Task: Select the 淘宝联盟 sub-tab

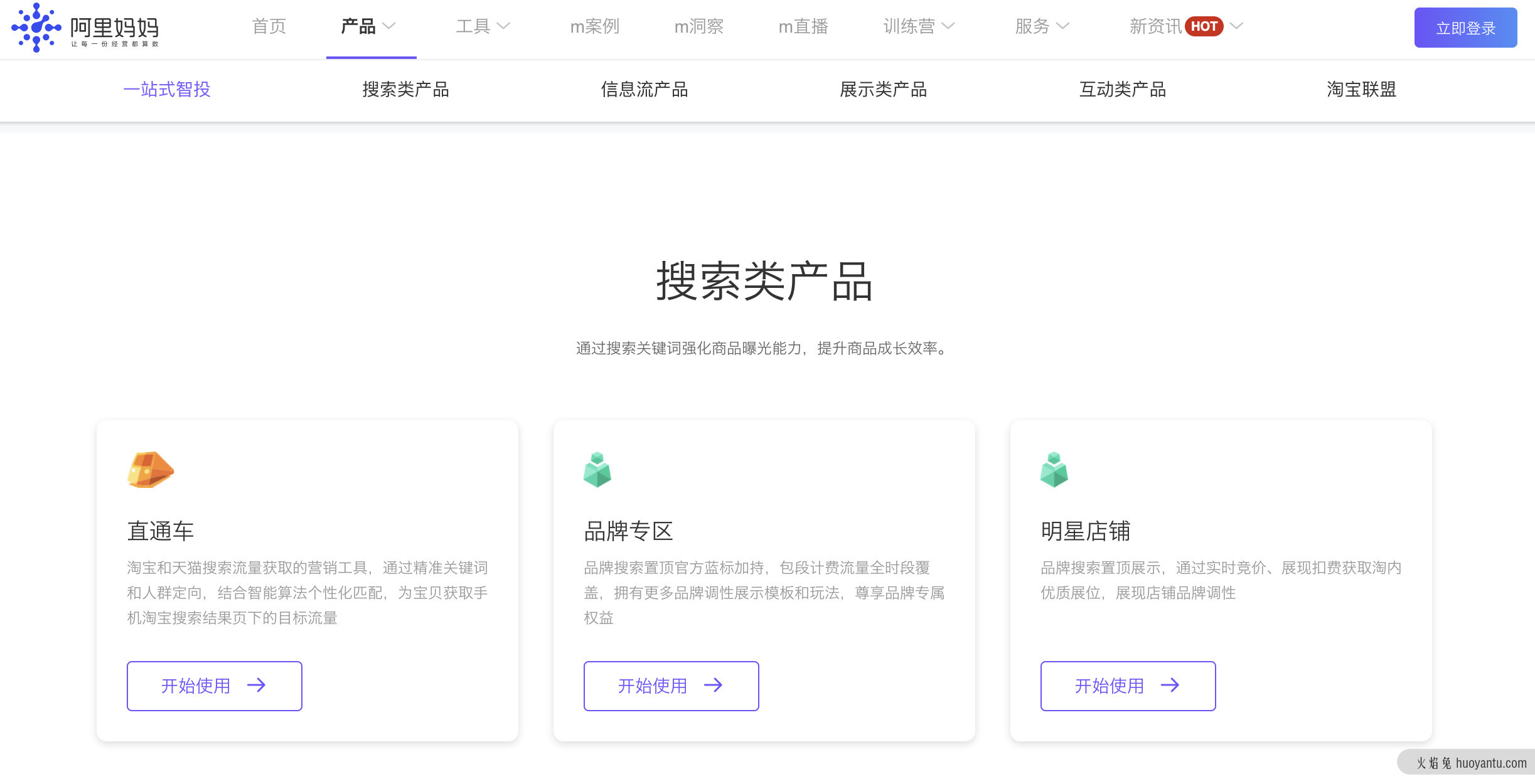Action: click(x=1362, y=90)
